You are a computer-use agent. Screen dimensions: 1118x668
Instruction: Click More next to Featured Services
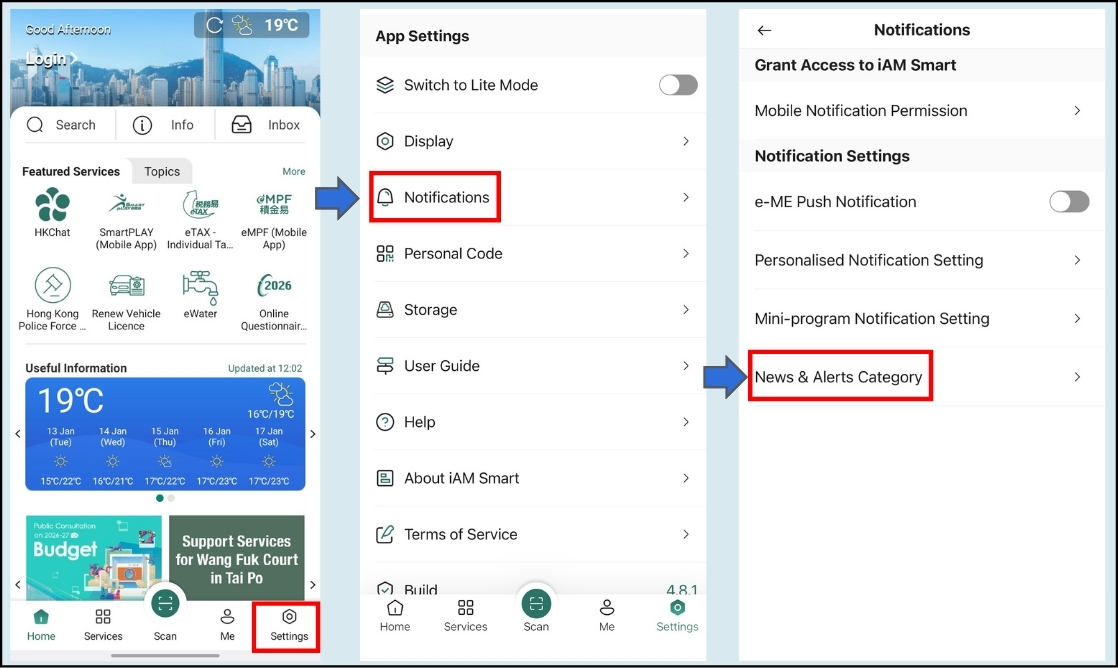click(293, 171)
